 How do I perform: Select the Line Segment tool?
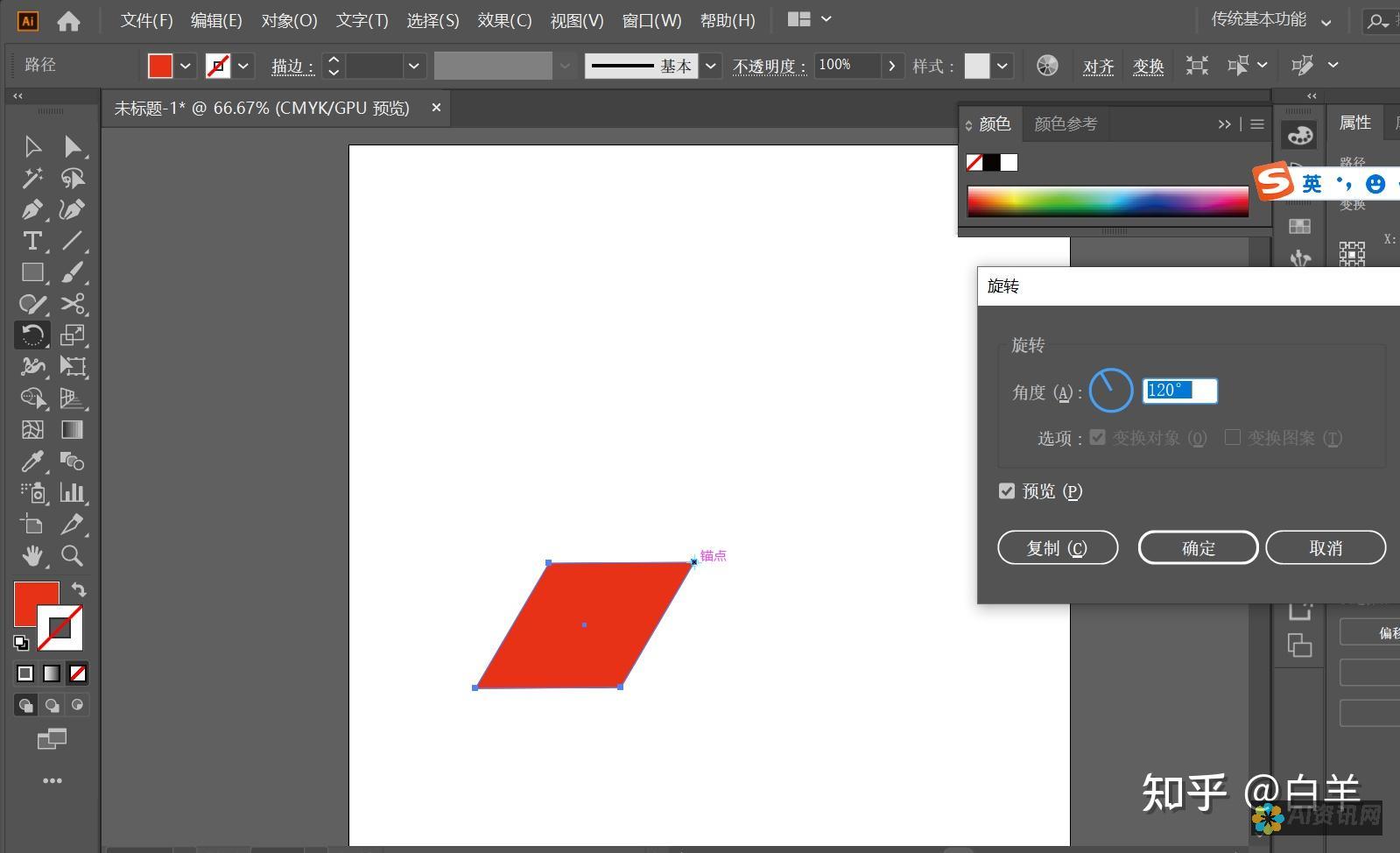coord(73,241)
